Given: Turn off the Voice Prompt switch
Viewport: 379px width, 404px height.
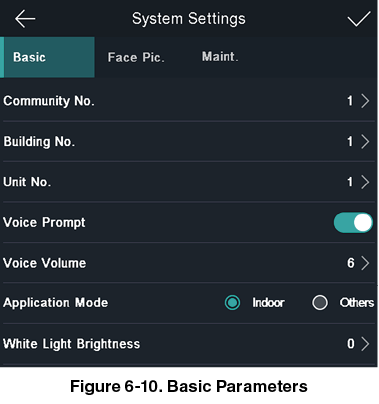Looking at the screenshot, I should pyautogui.click(x=353, y=222).
